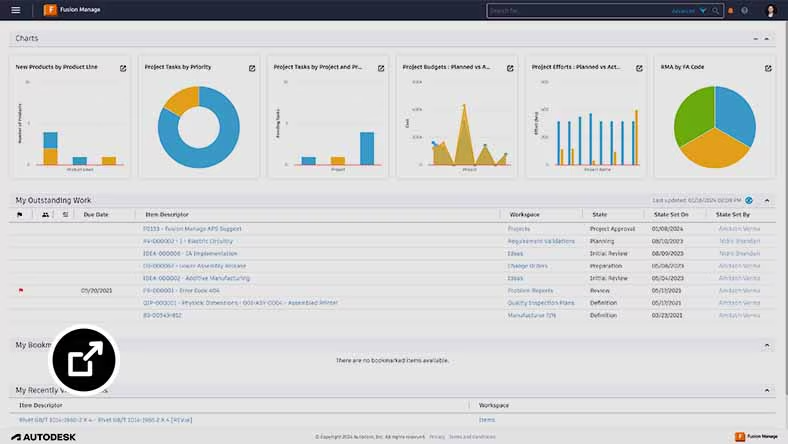788x444 pixels.
Task: Open the search filter funnel icon
Action: tap(703, 11)
